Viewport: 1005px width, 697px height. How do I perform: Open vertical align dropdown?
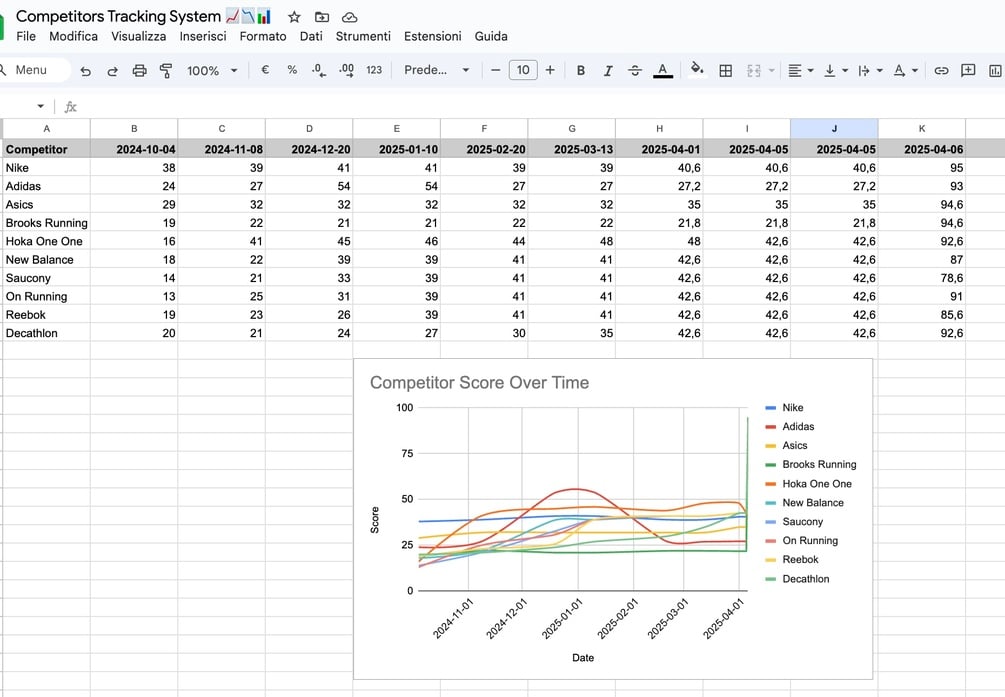coord(836,71)
